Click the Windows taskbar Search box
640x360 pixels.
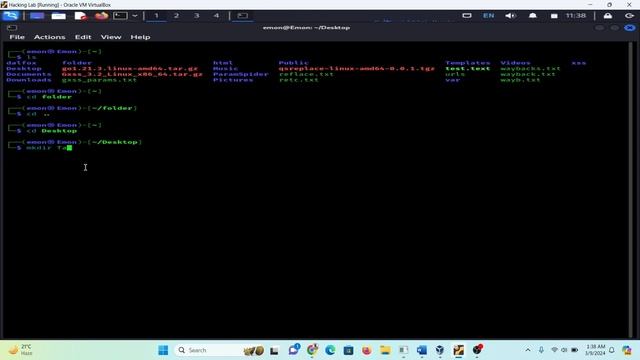(220, 350)
